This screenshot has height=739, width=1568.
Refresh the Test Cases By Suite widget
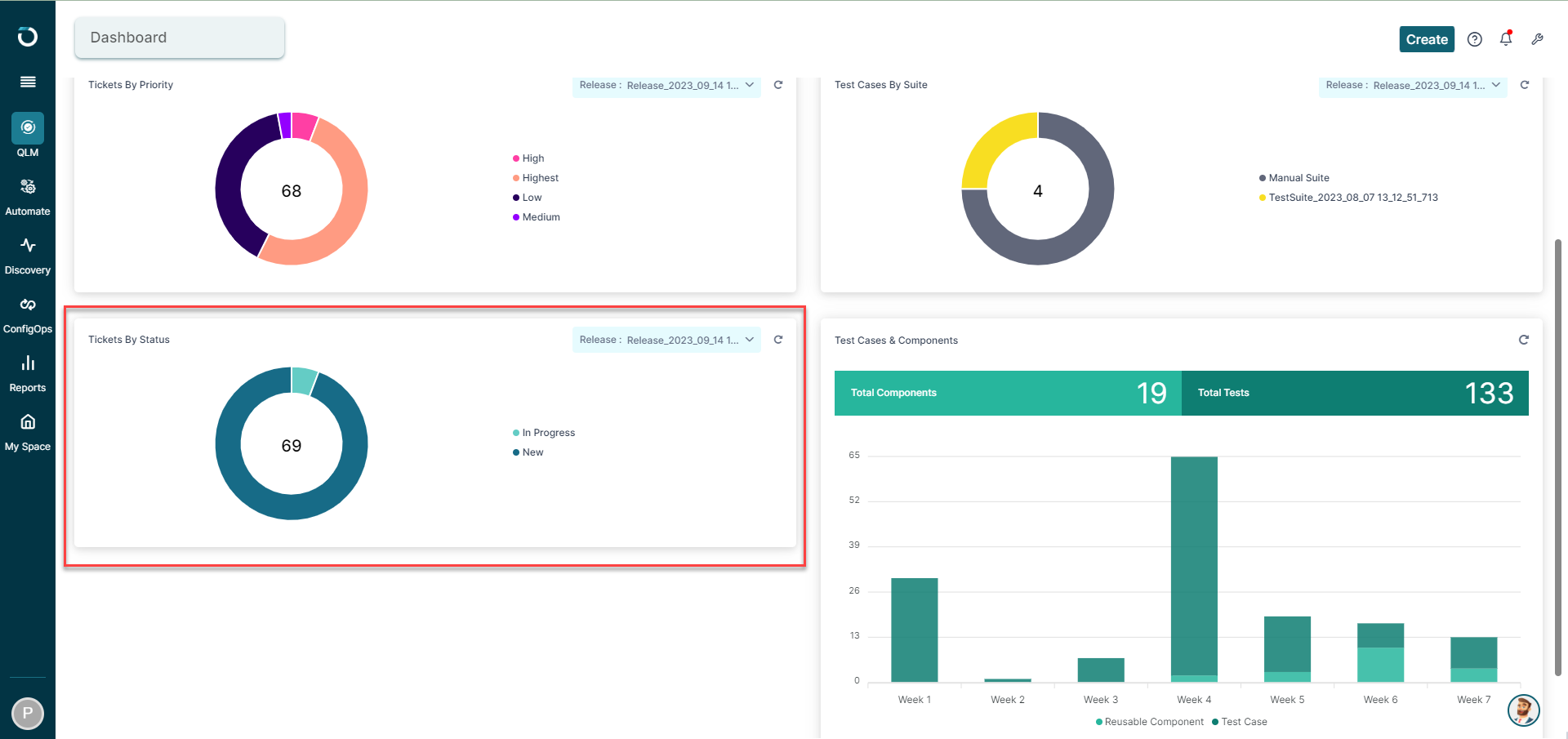pyautogui.click(x=1524, y=85)
